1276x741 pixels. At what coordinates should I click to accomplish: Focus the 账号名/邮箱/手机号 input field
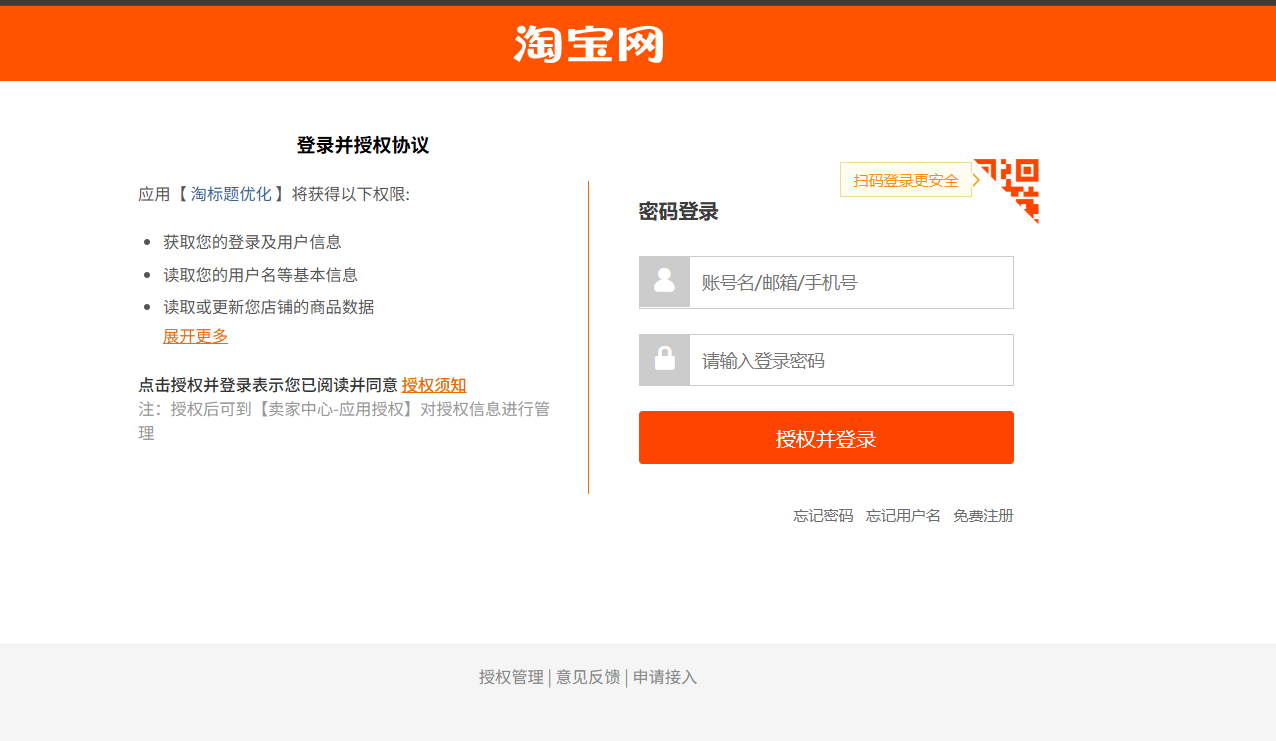(850, 282)
